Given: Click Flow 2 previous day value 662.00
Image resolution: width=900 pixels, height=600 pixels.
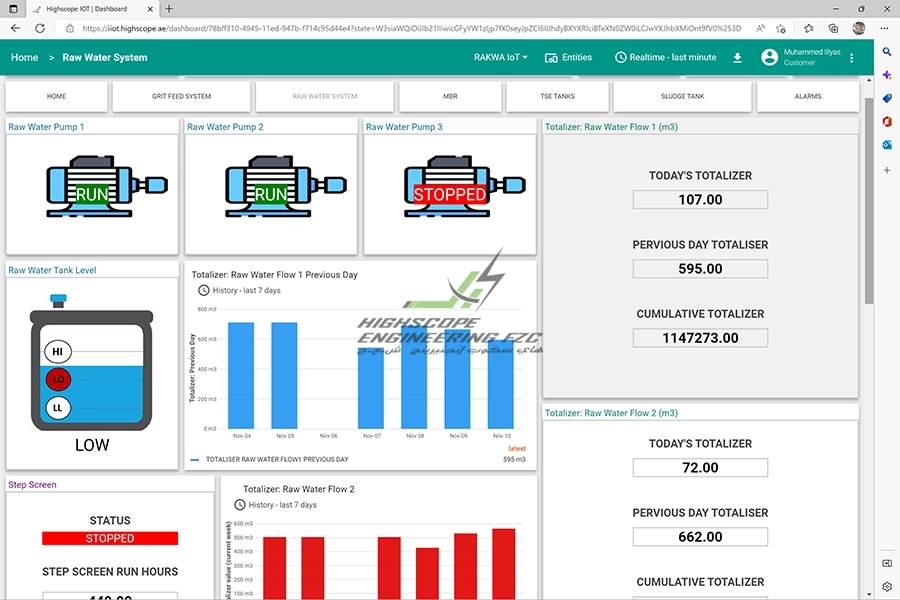Looking at the screenshot, I should (700, 537).
